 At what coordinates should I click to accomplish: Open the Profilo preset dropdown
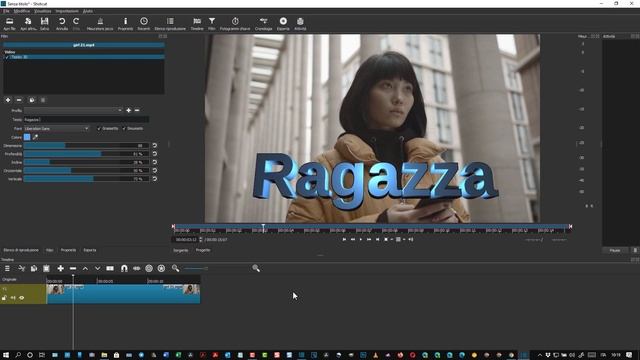tap(73, 110)
